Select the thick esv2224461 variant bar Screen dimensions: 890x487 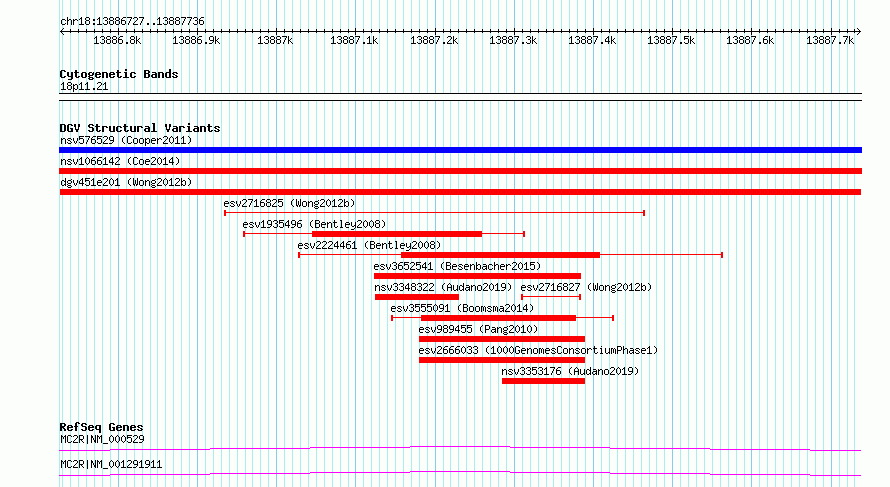tap(500, 255)
